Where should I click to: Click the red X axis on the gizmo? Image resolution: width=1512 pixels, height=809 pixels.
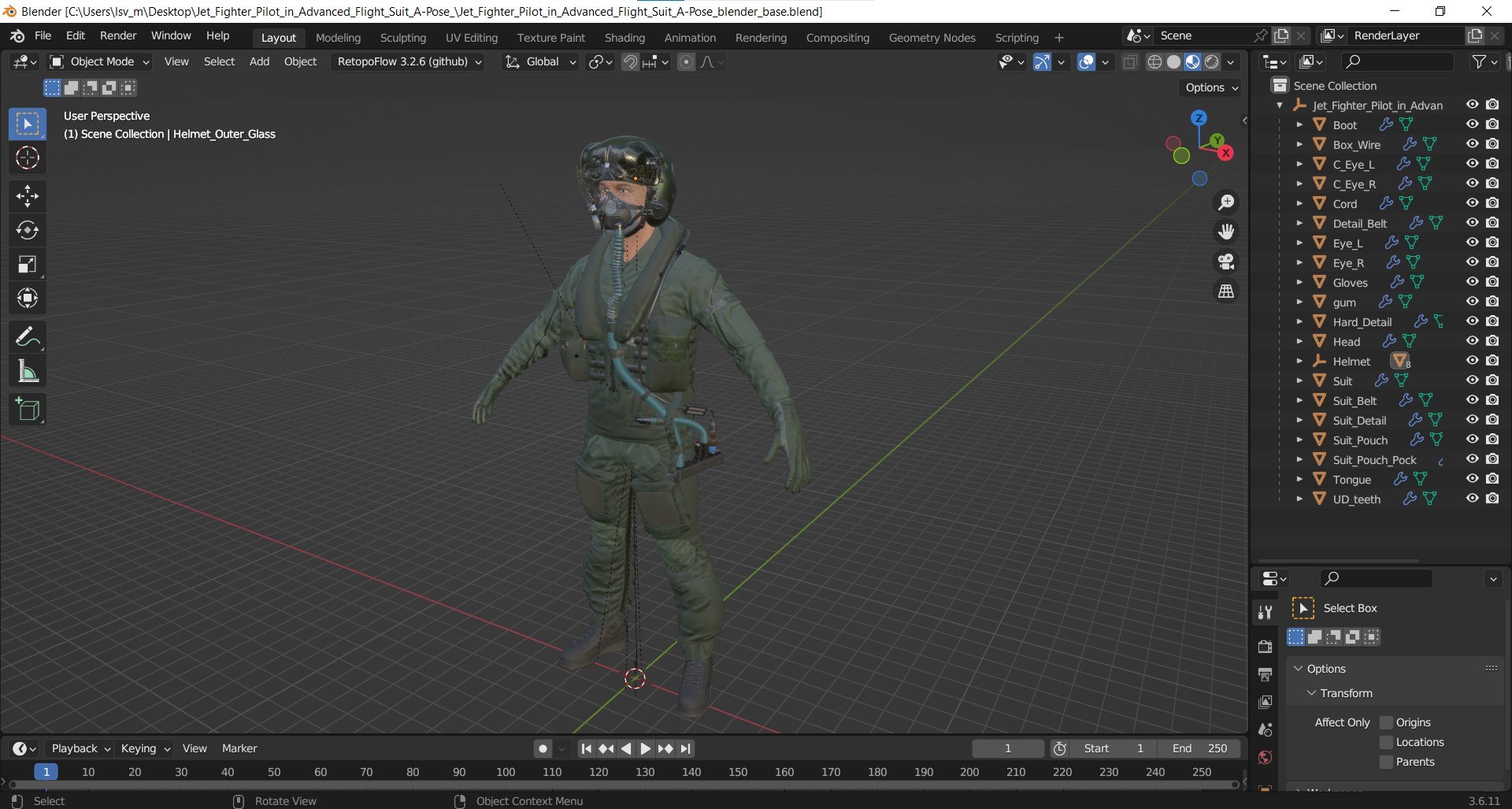(1225, 153)
